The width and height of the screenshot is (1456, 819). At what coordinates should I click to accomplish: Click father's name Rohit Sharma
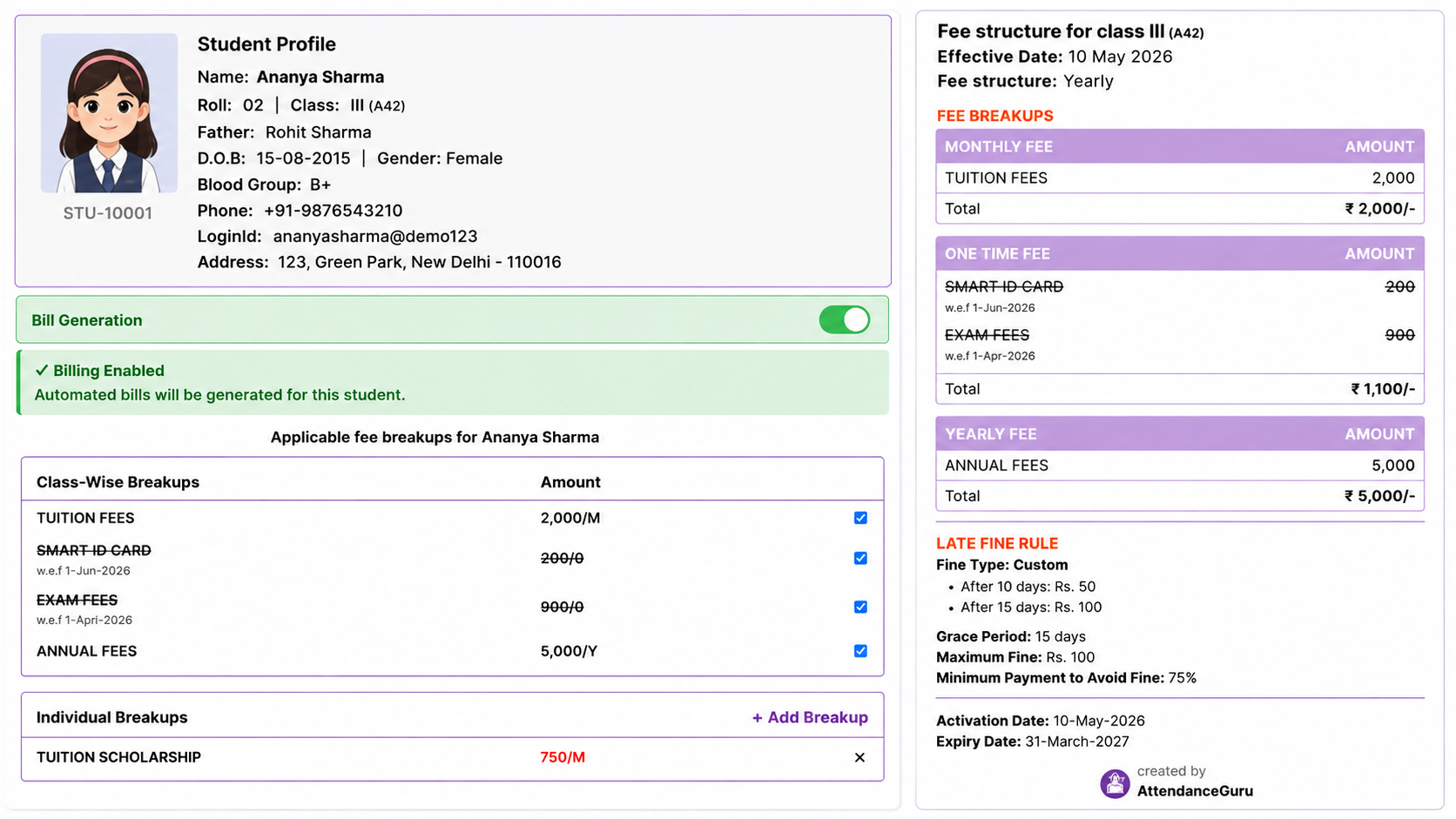(x=318, y=132)
